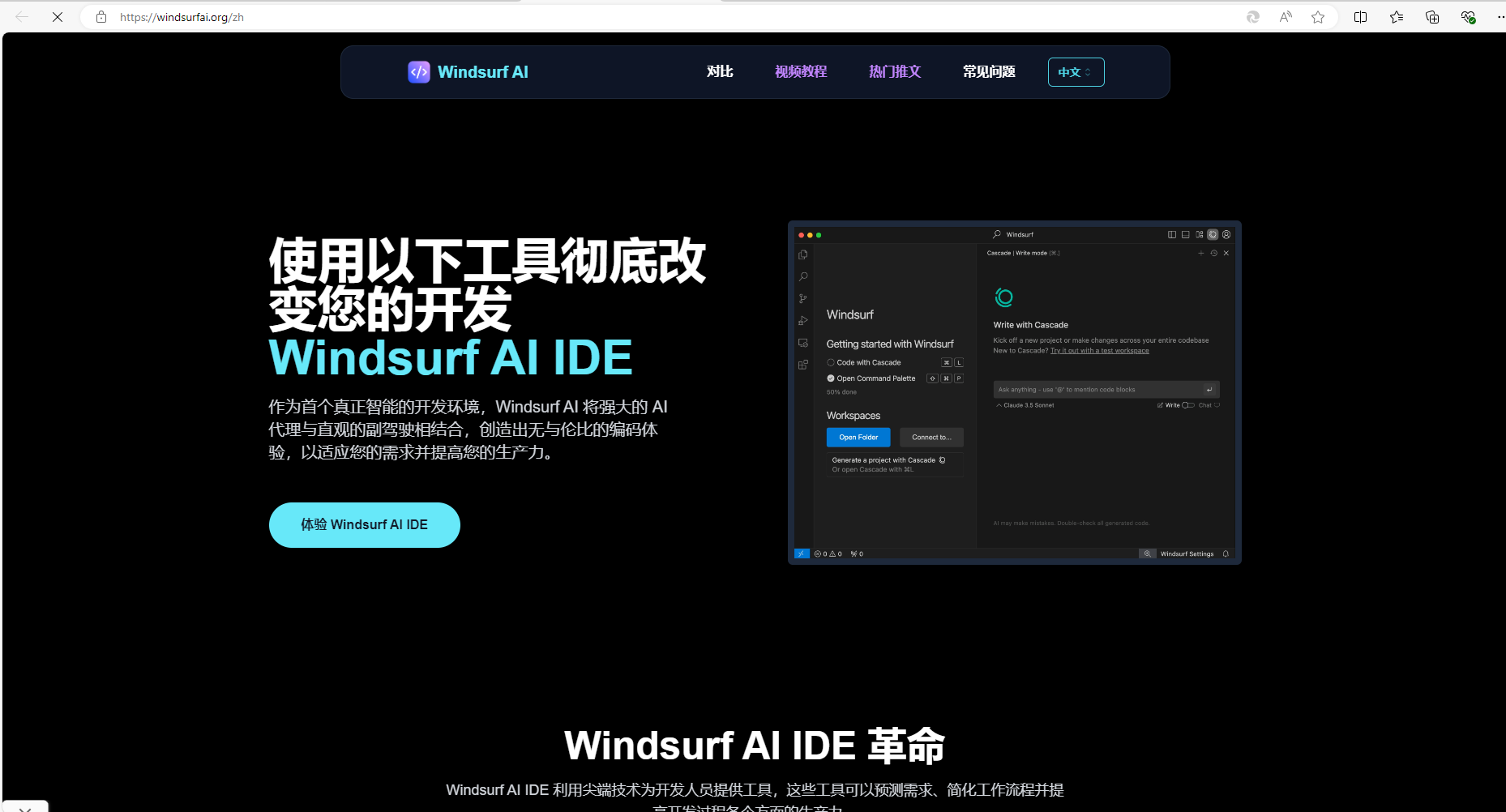Stop loading the page with the X button

point(58,17)
